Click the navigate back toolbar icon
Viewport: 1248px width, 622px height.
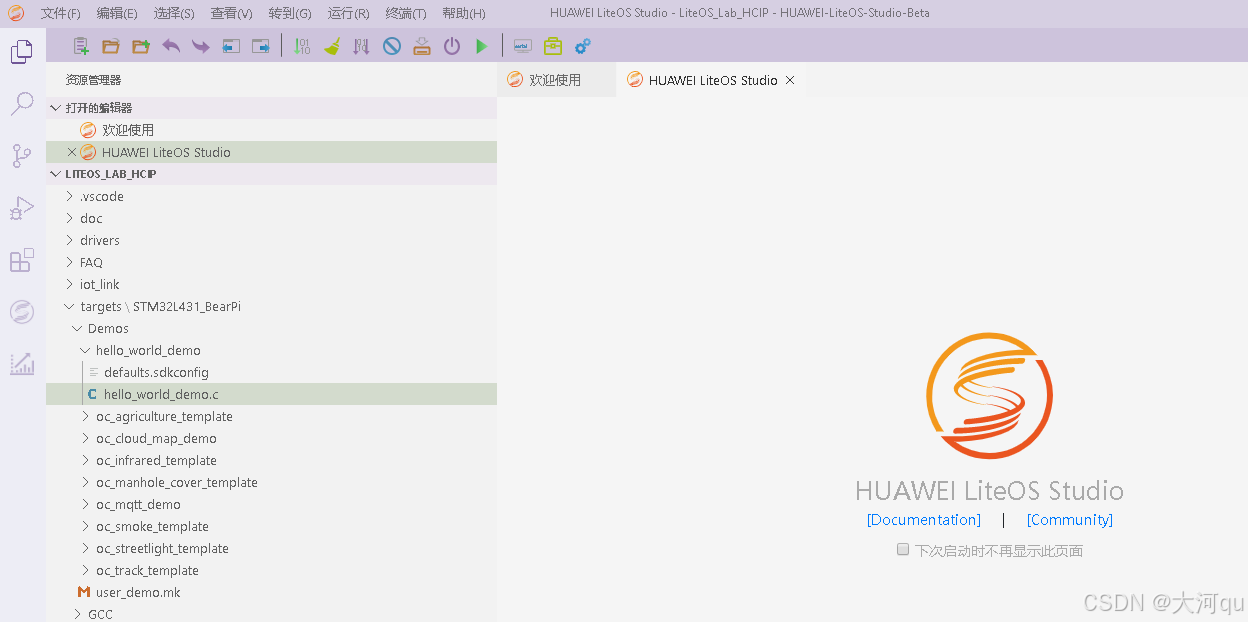(231, 46)
